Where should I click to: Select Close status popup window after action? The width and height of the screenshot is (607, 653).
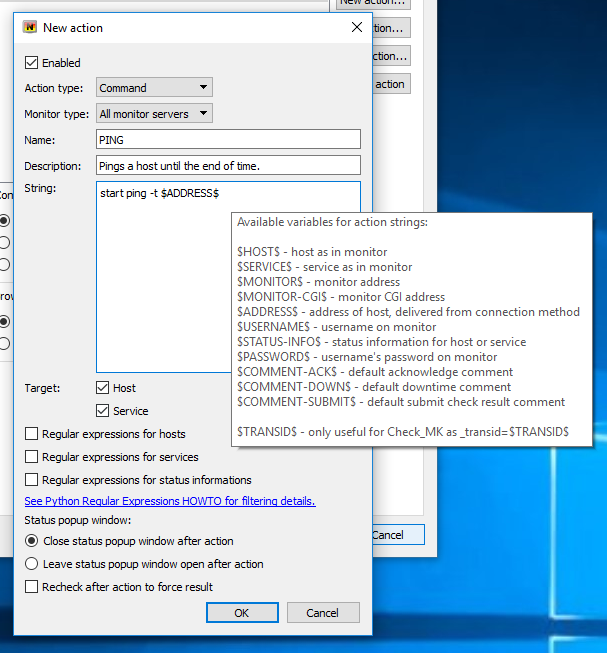tap(32, 541)
